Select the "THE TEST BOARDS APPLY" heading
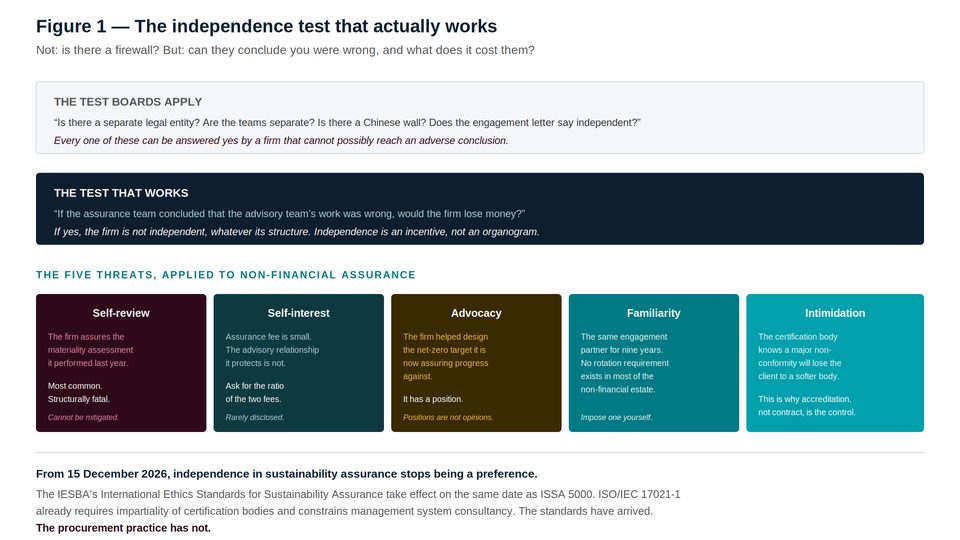Image resolution: width=960 pixels, height=540 pixels. tap(128, 102)
